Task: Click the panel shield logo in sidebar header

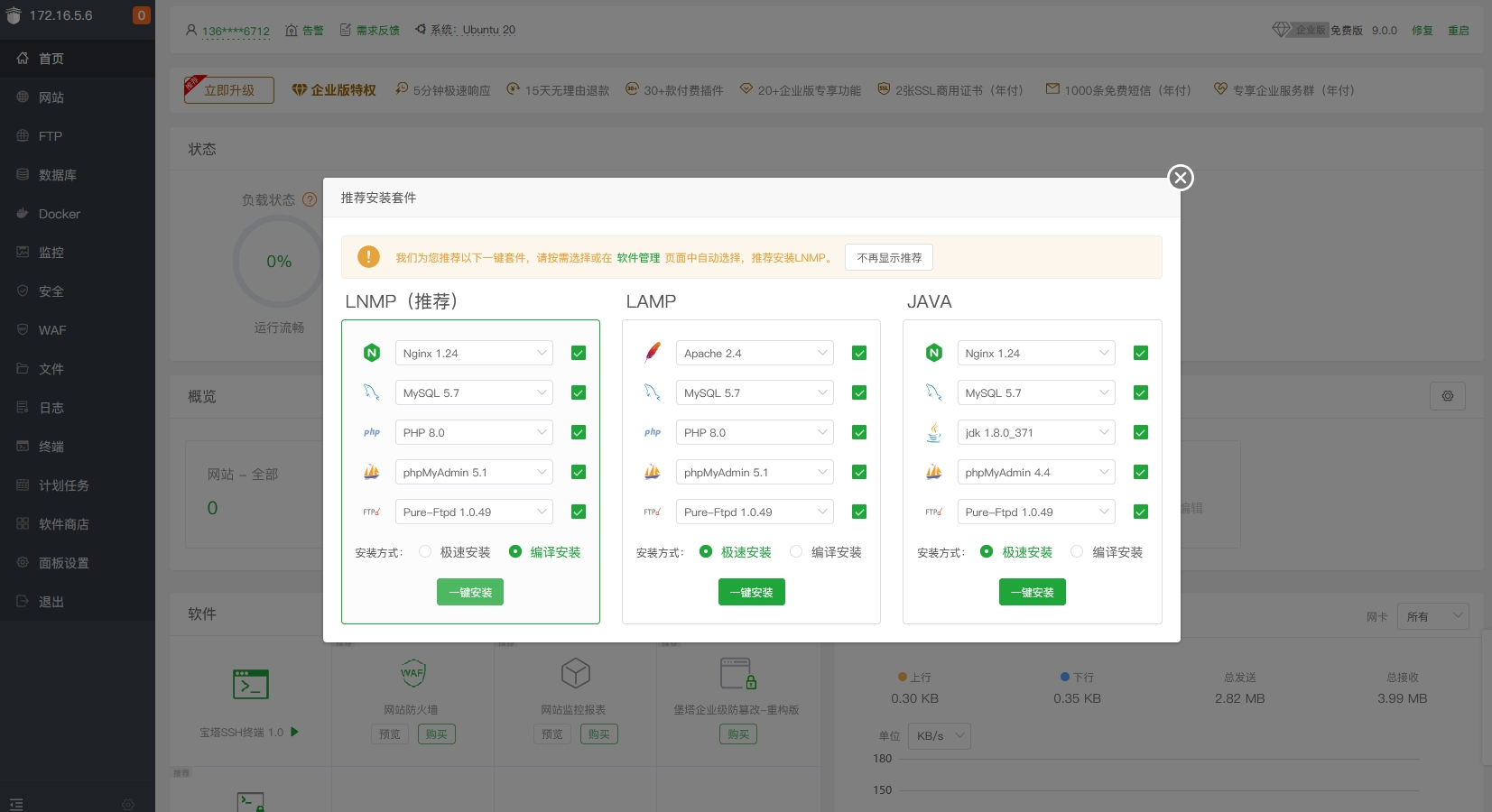Action: click(14, 15)
